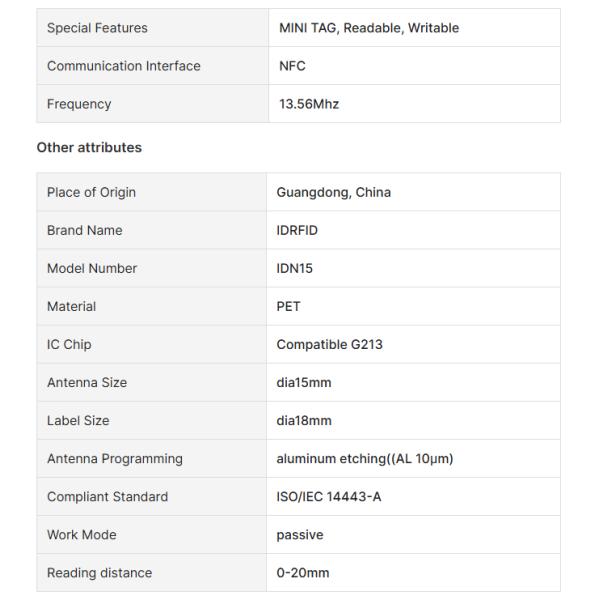Select the 'Antenna Size' label
This screenshot has width=600, height=600.
[87, 383]
